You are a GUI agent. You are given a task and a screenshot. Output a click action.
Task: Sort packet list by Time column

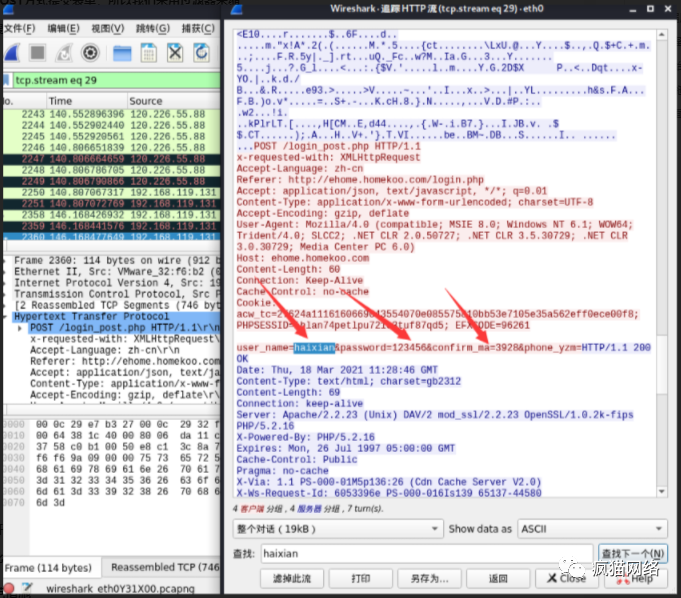pyautogui.click(x=86, y=101)
